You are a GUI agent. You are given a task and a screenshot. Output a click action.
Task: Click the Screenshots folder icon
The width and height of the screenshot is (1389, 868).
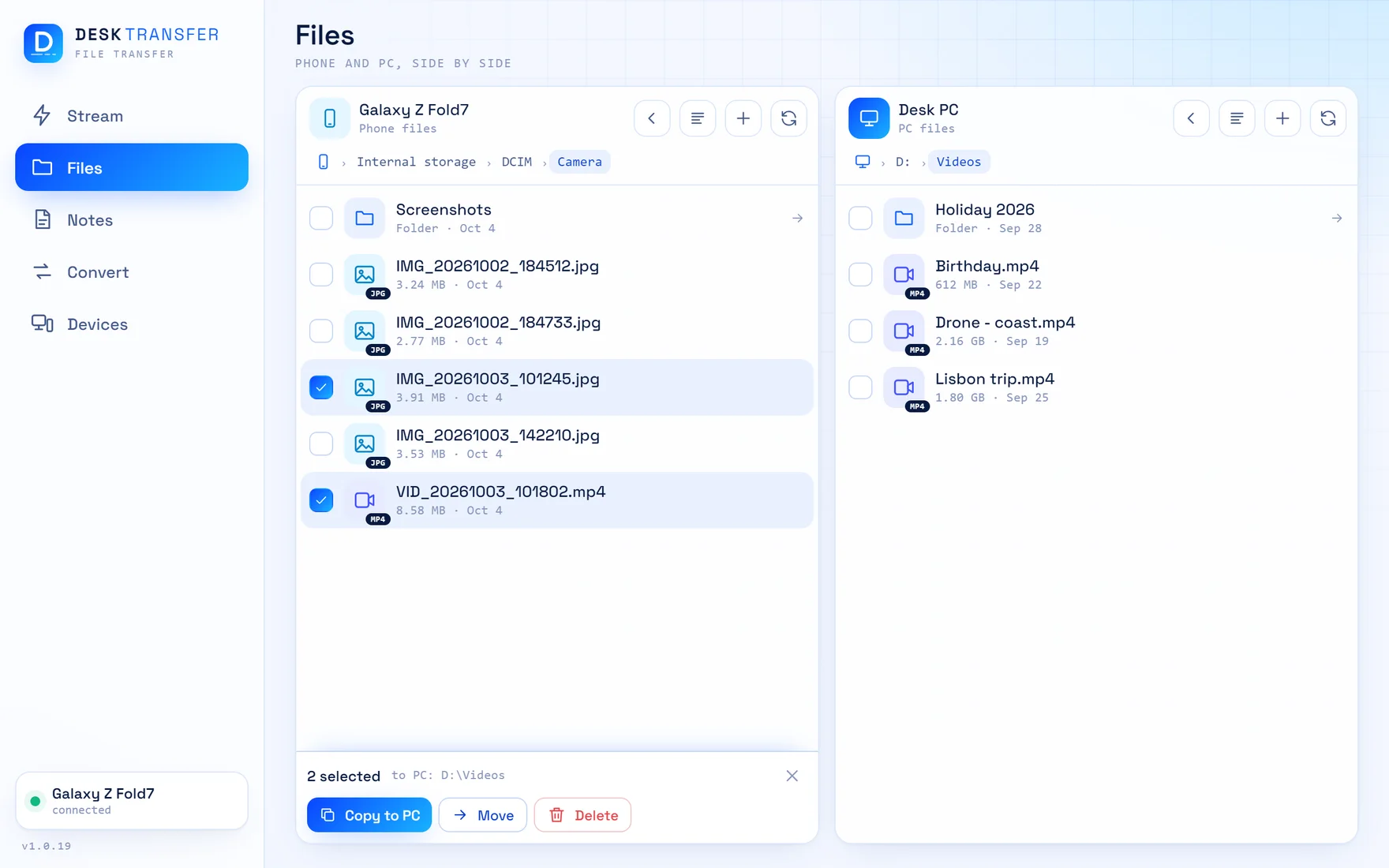coord(365,218)
